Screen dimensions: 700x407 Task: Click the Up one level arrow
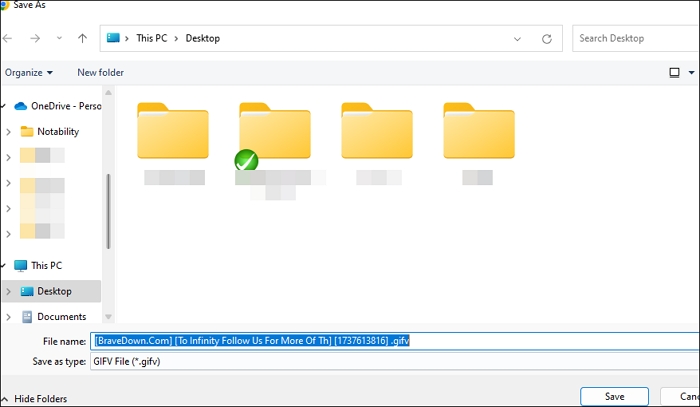pos(82,39)
